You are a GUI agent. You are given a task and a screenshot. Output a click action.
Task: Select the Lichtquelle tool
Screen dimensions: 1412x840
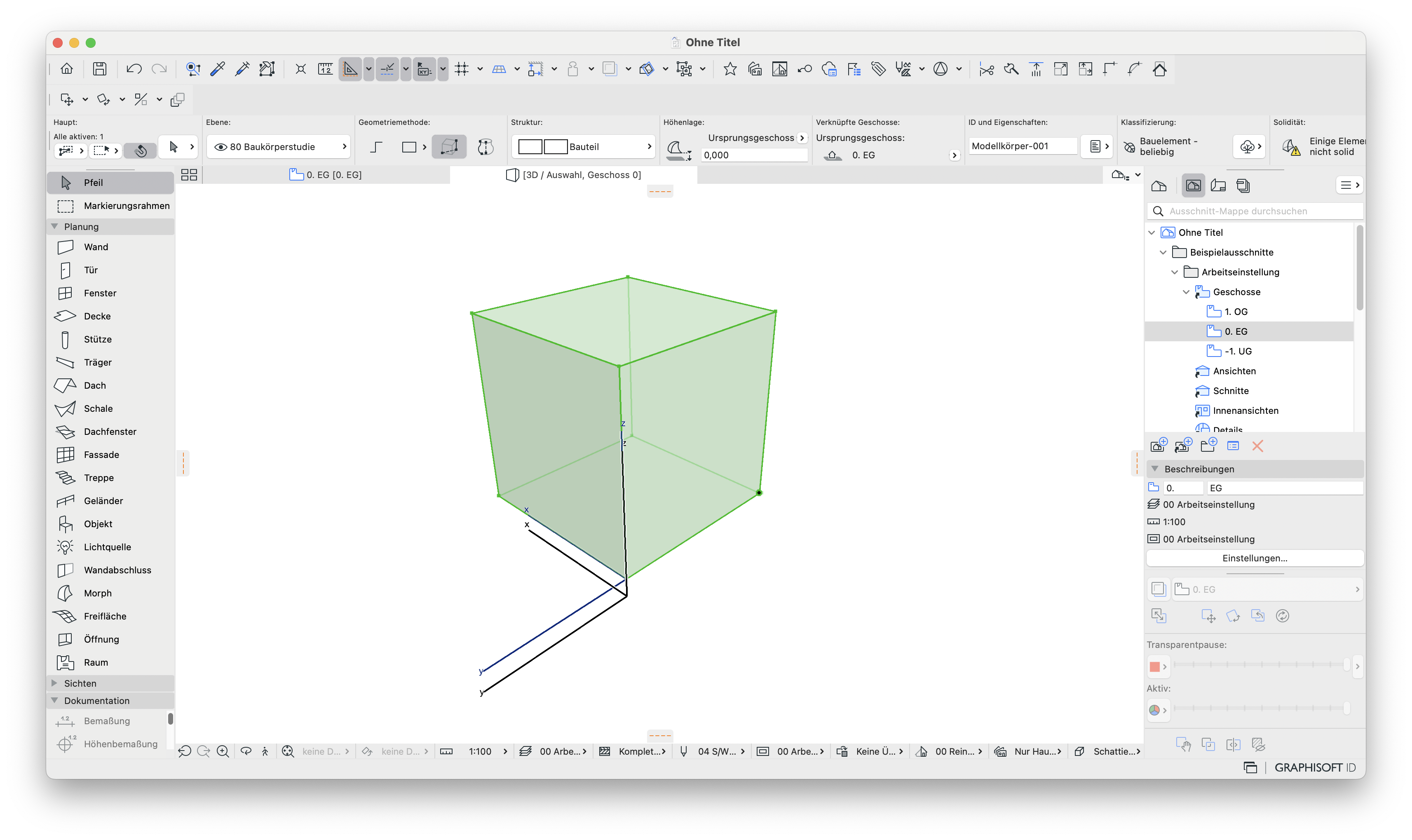(x=110, y=547)
